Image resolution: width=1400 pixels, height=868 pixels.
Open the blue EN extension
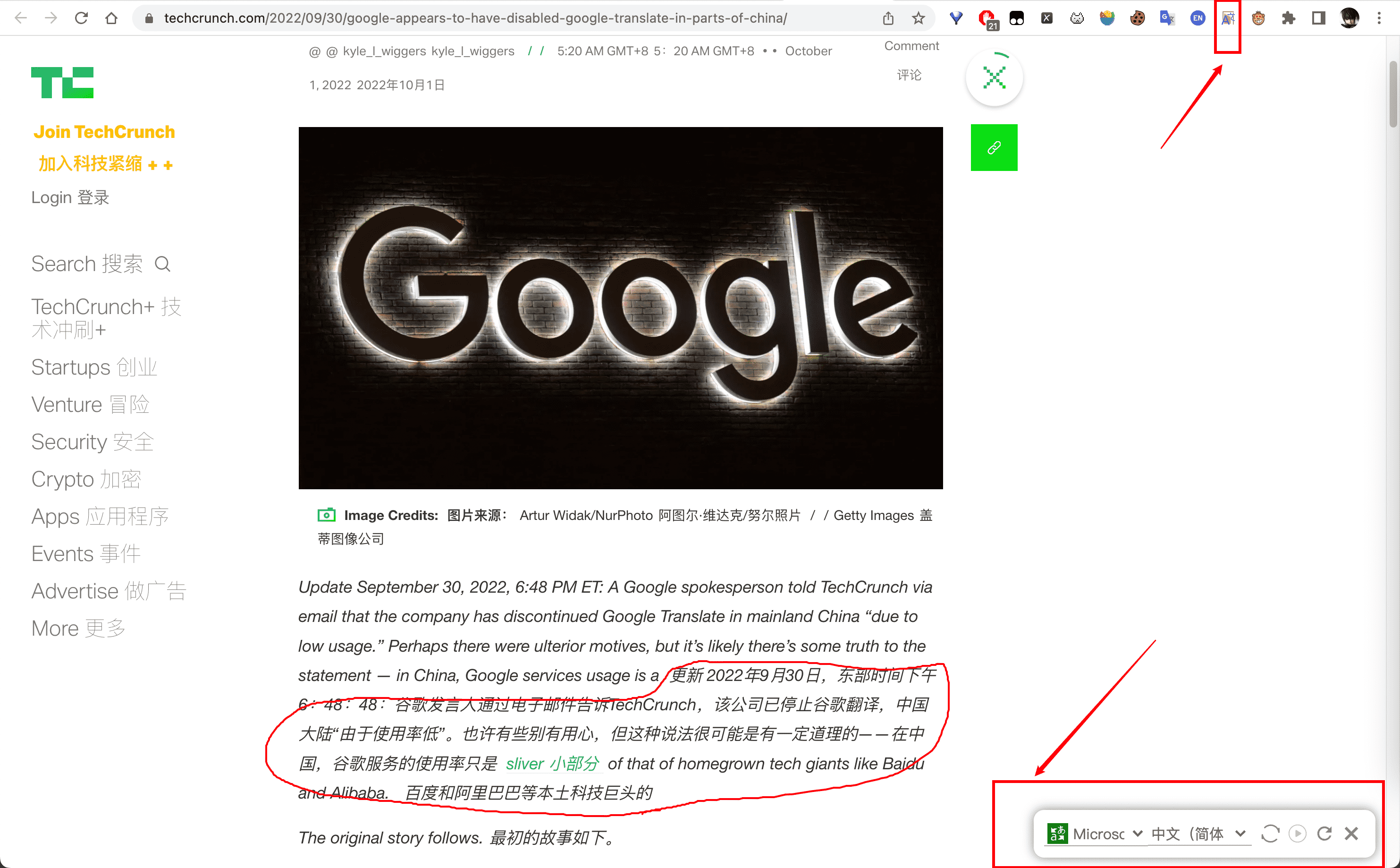1198,18
